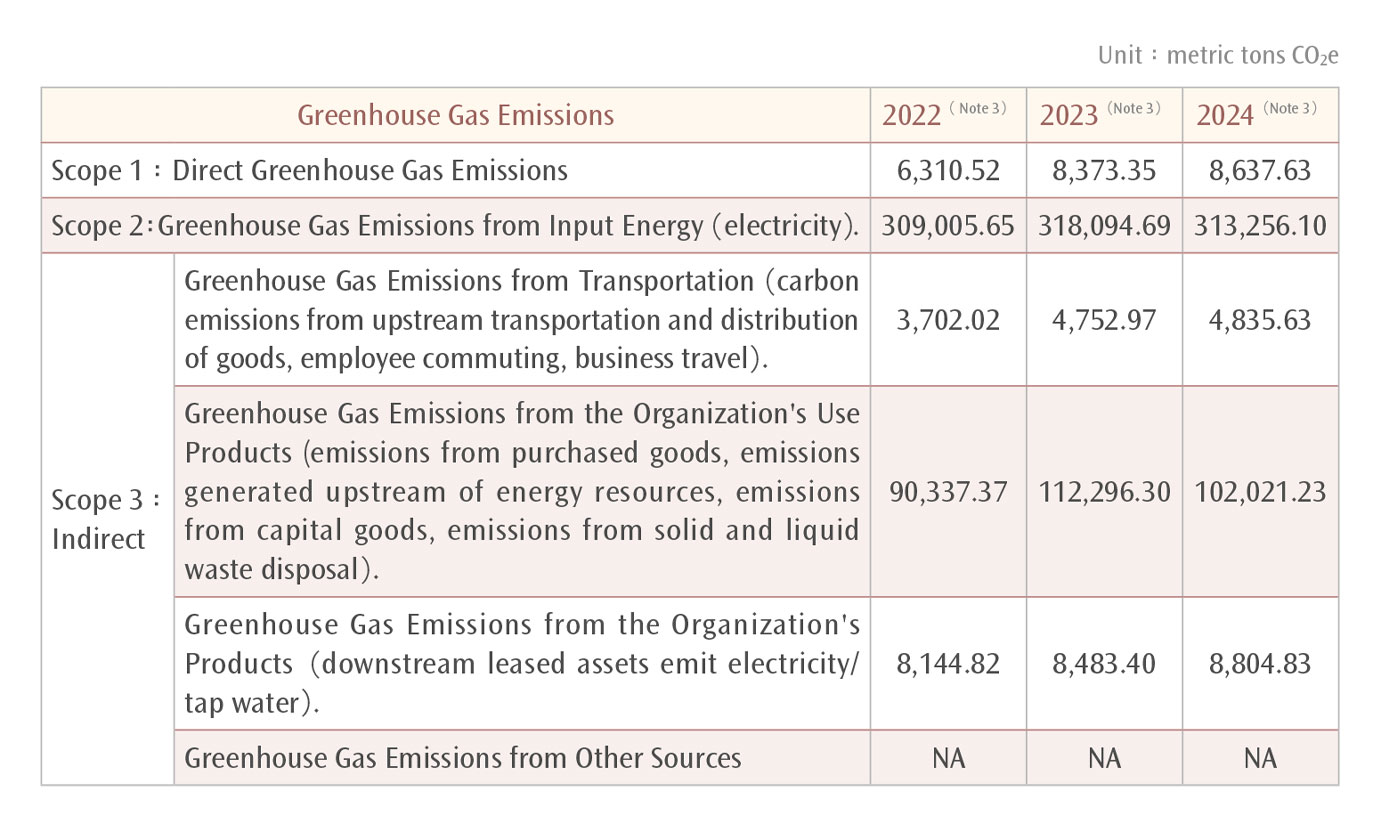Select the 2022 value 8,144.82
The image size is (1380, 840).
point(948,664)
